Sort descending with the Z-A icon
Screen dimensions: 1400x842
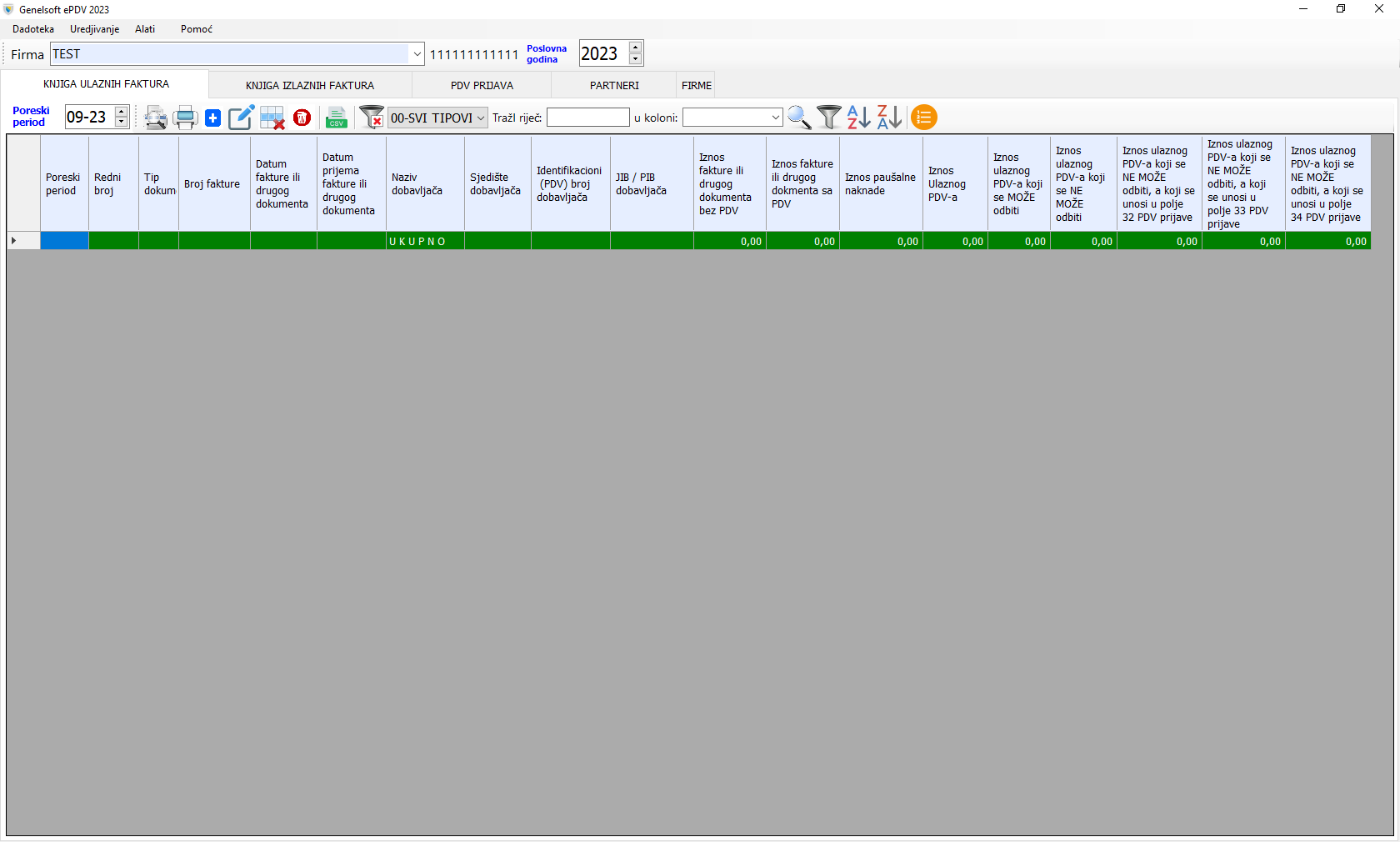(x=889, y=118)
